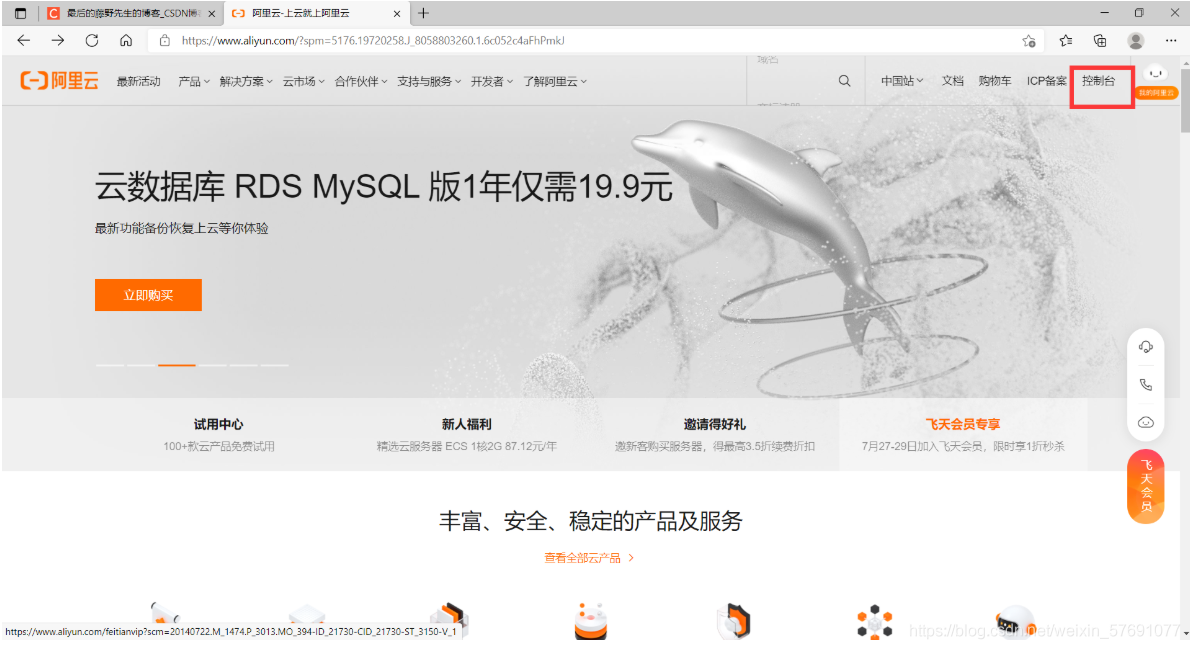
Task: Open the ICP备案 link
Action: [x=1047, y=80]
